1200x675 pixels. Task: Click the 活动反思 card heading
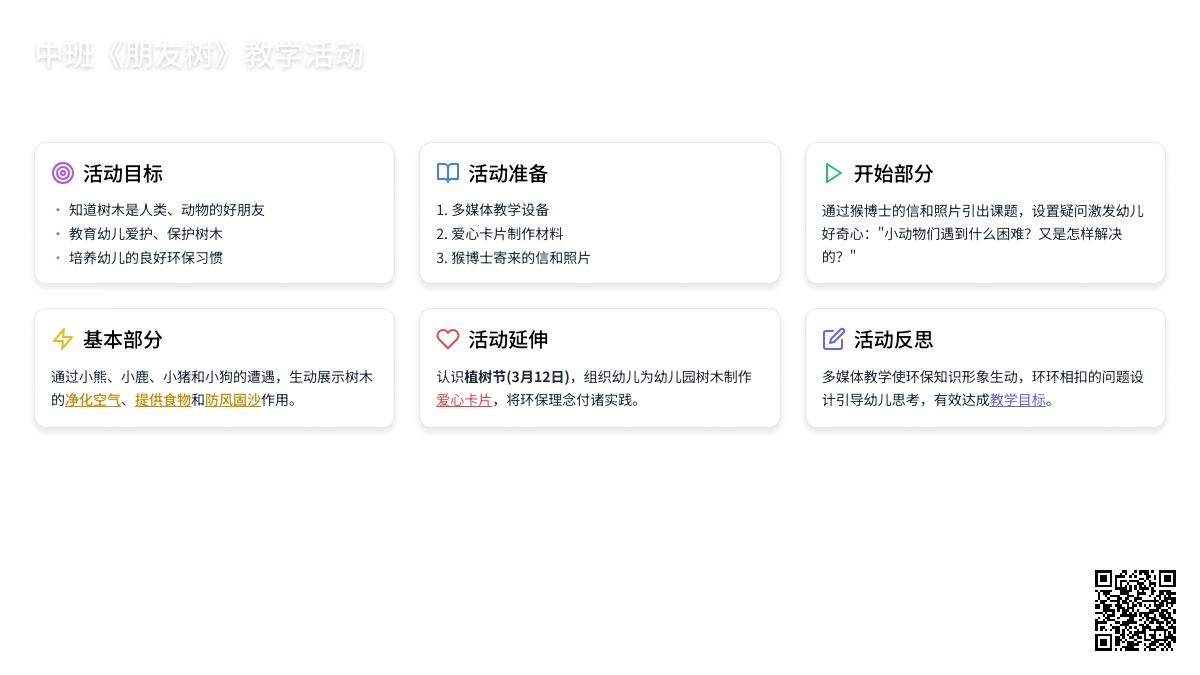[x=893, y=339]
